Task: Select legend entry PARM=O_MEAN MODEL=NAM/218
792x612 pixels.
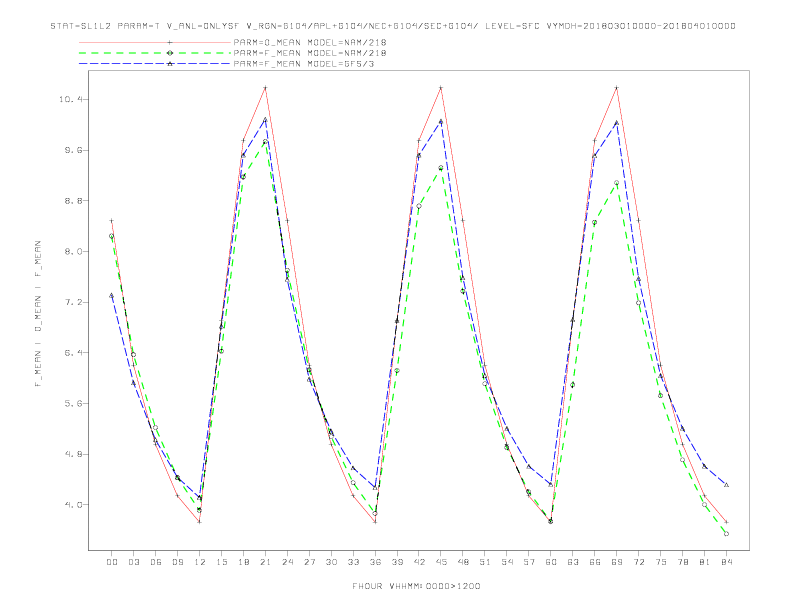Action: tap(310, 42)
